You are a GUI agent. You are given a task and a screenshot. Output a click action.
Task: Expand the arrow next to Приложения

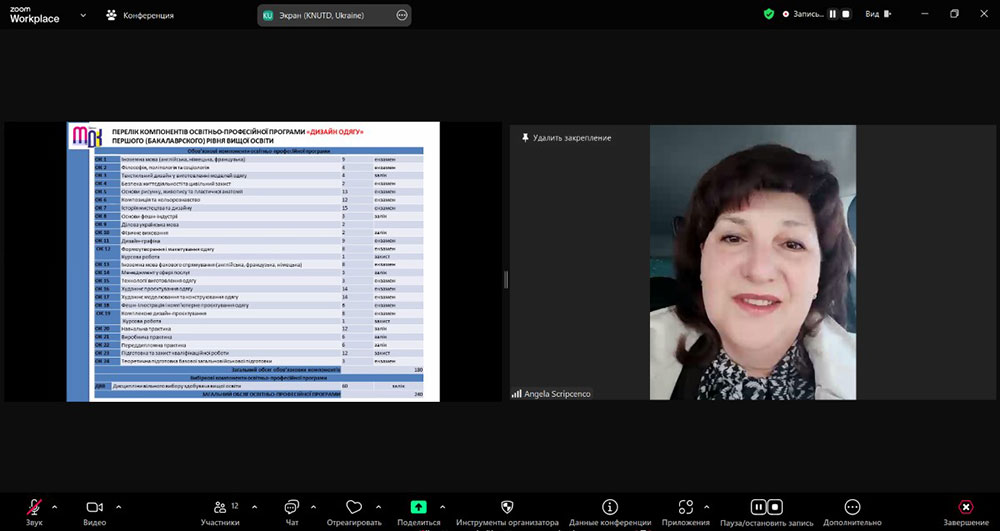(706, 507)
